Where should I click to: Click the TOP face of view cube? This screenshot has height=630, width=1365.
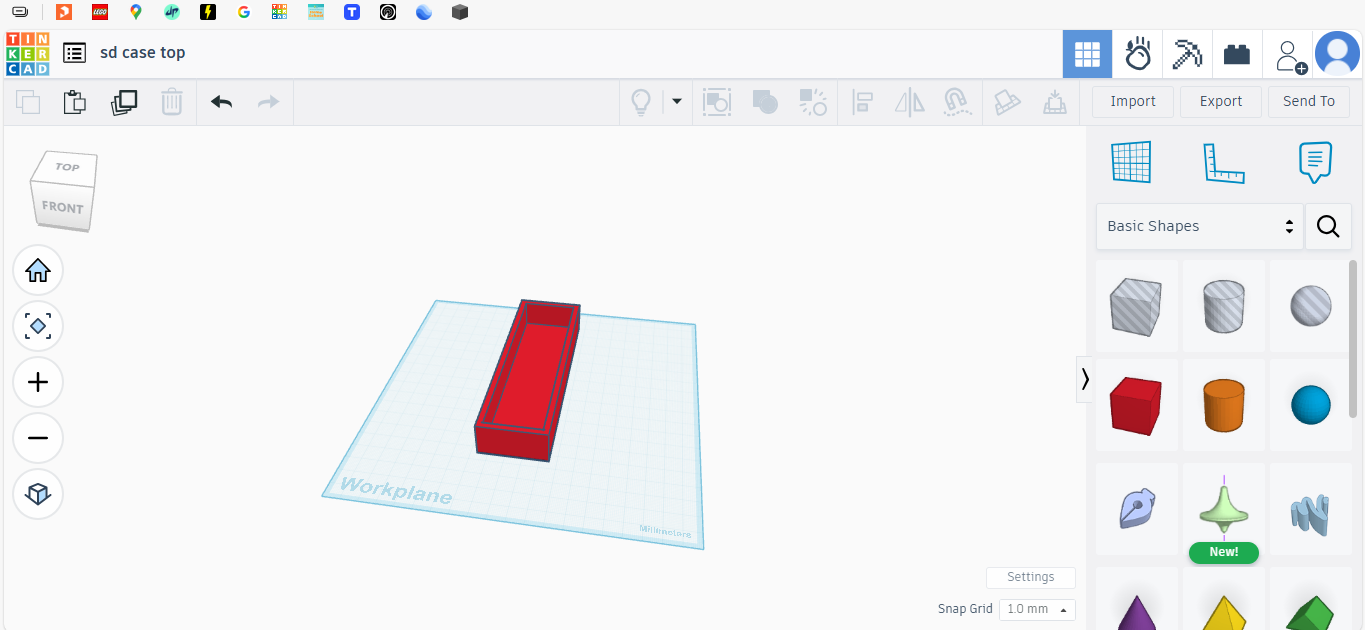67,167
